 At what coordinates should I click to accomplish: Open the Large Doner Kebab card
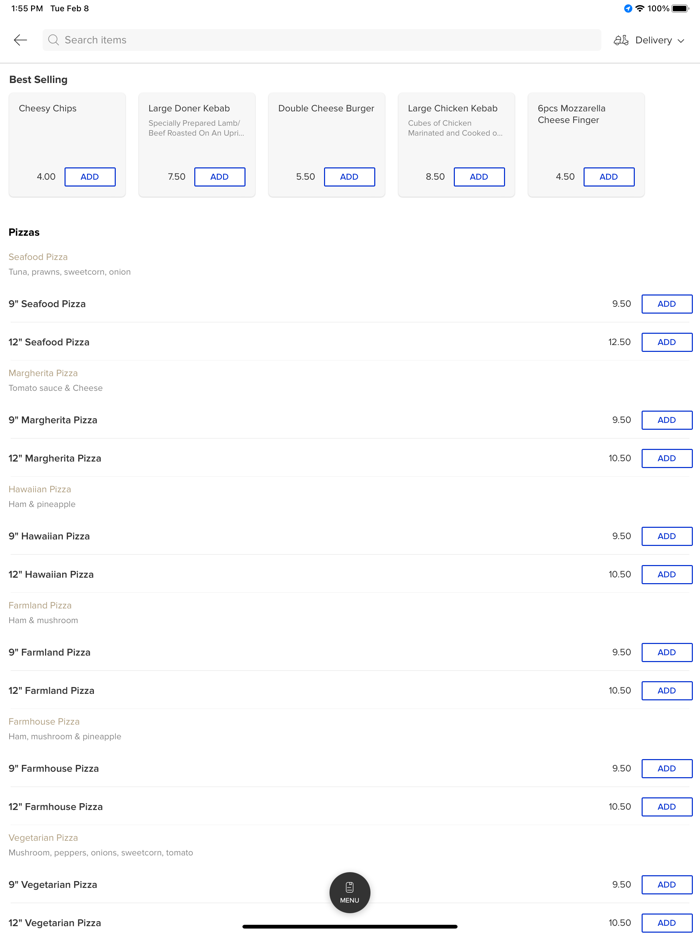[197, 145]
